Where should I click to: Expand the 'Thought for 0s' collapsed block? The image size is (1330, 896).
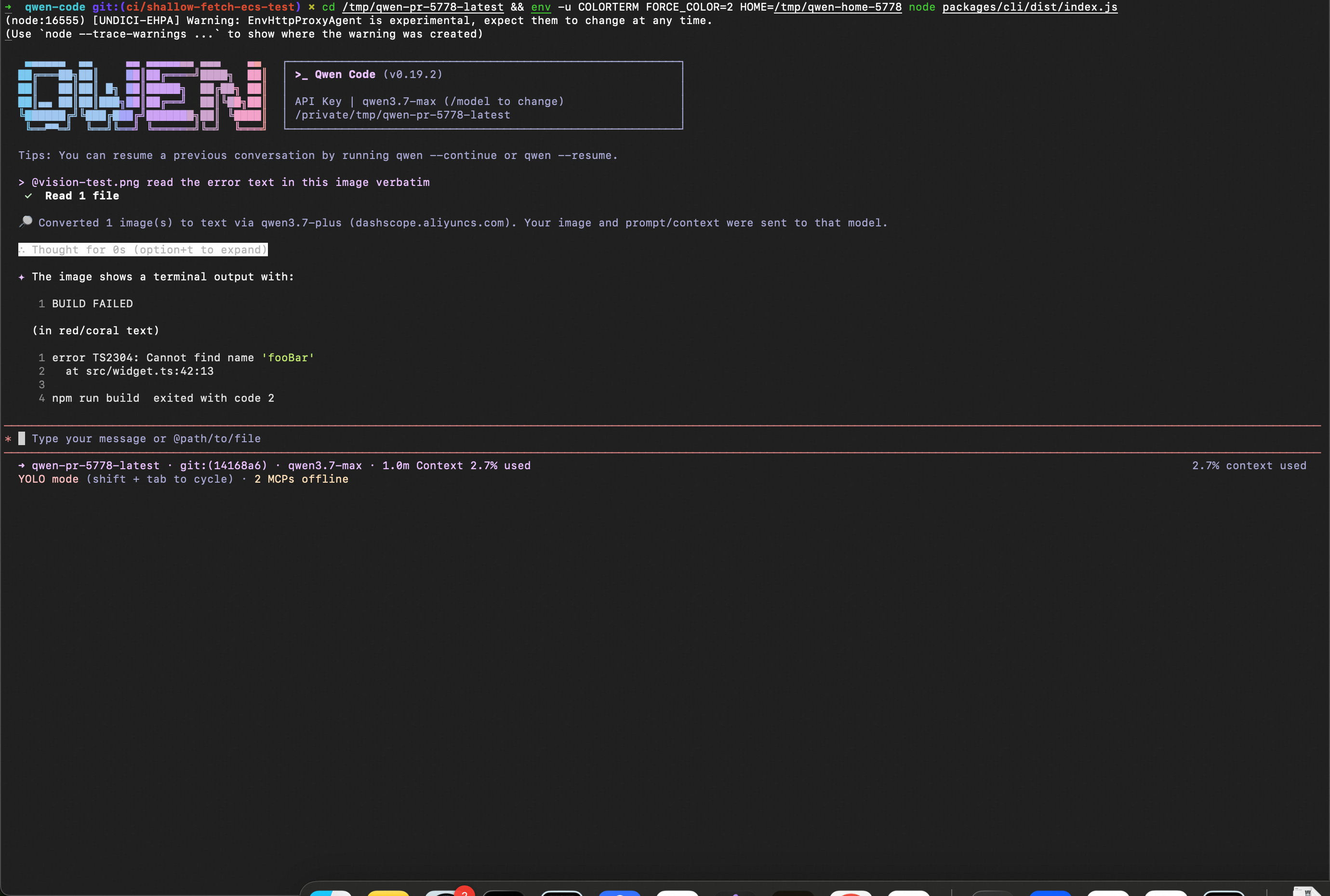143,250
